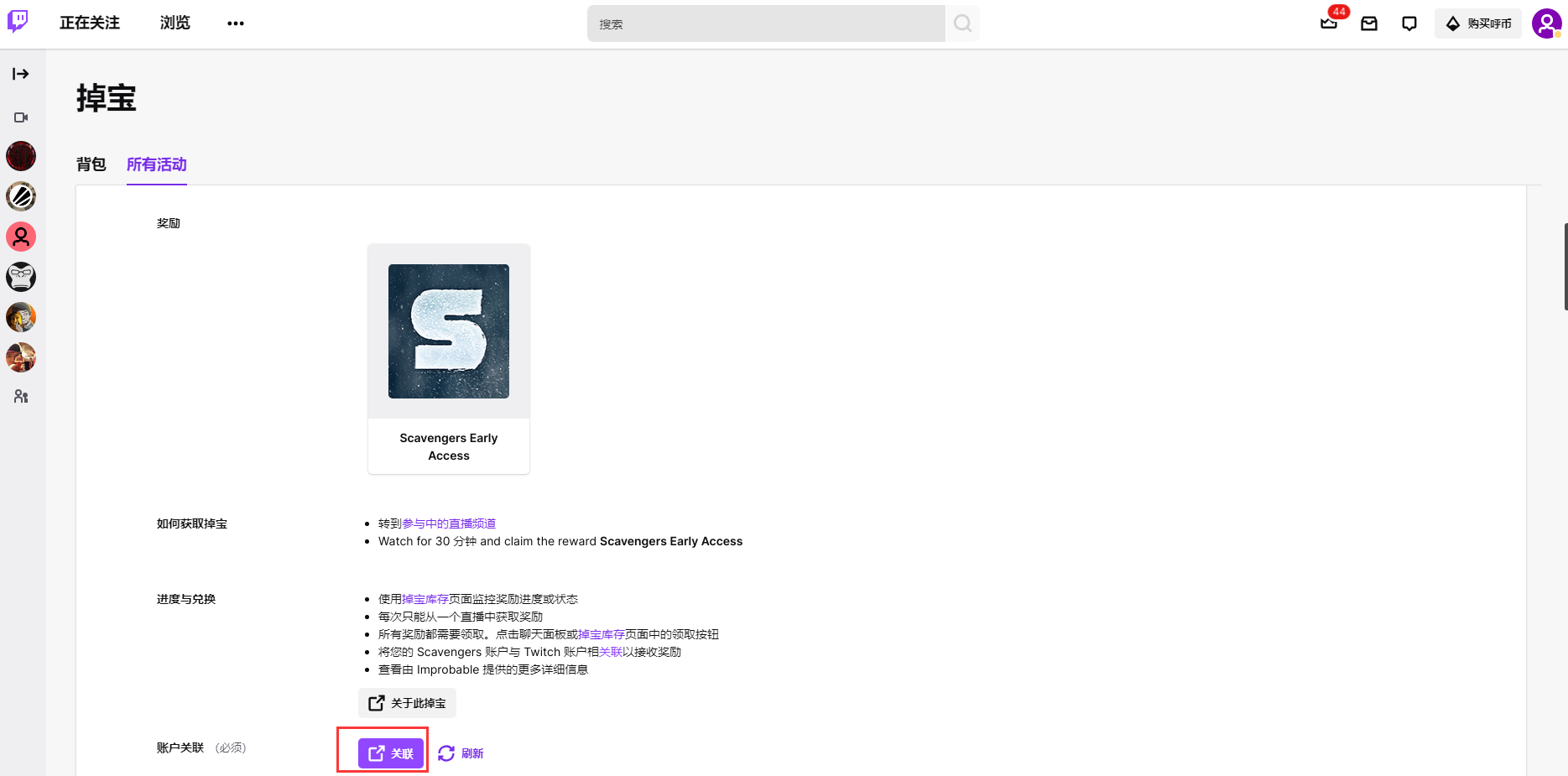Open the 正在关注 (Following) page
Image resolution: width=1568 pixels, height=776 pixels.
(90, 23)
